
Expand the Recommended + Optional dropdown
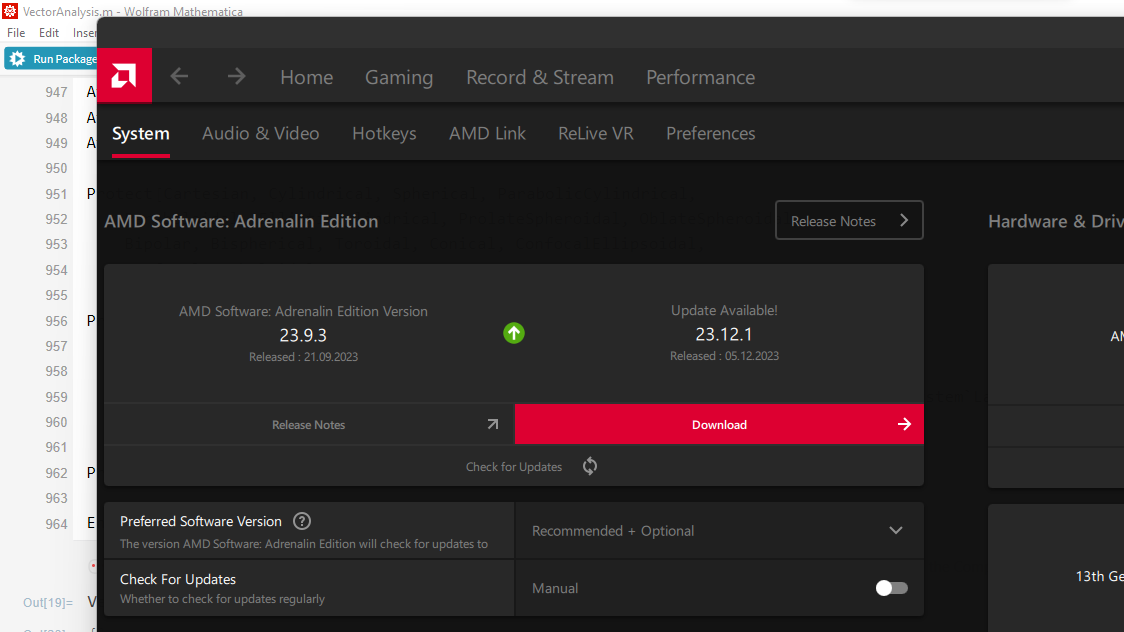(x=719, y=530)
